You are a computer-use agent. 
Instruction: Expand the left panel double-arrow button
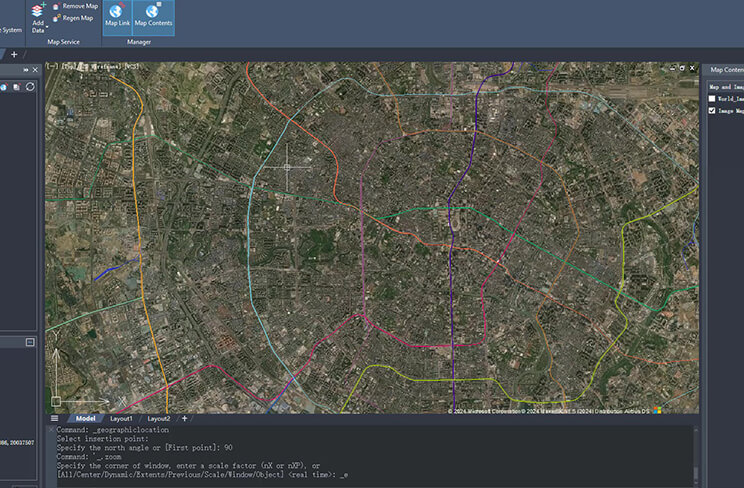[24, 69]
